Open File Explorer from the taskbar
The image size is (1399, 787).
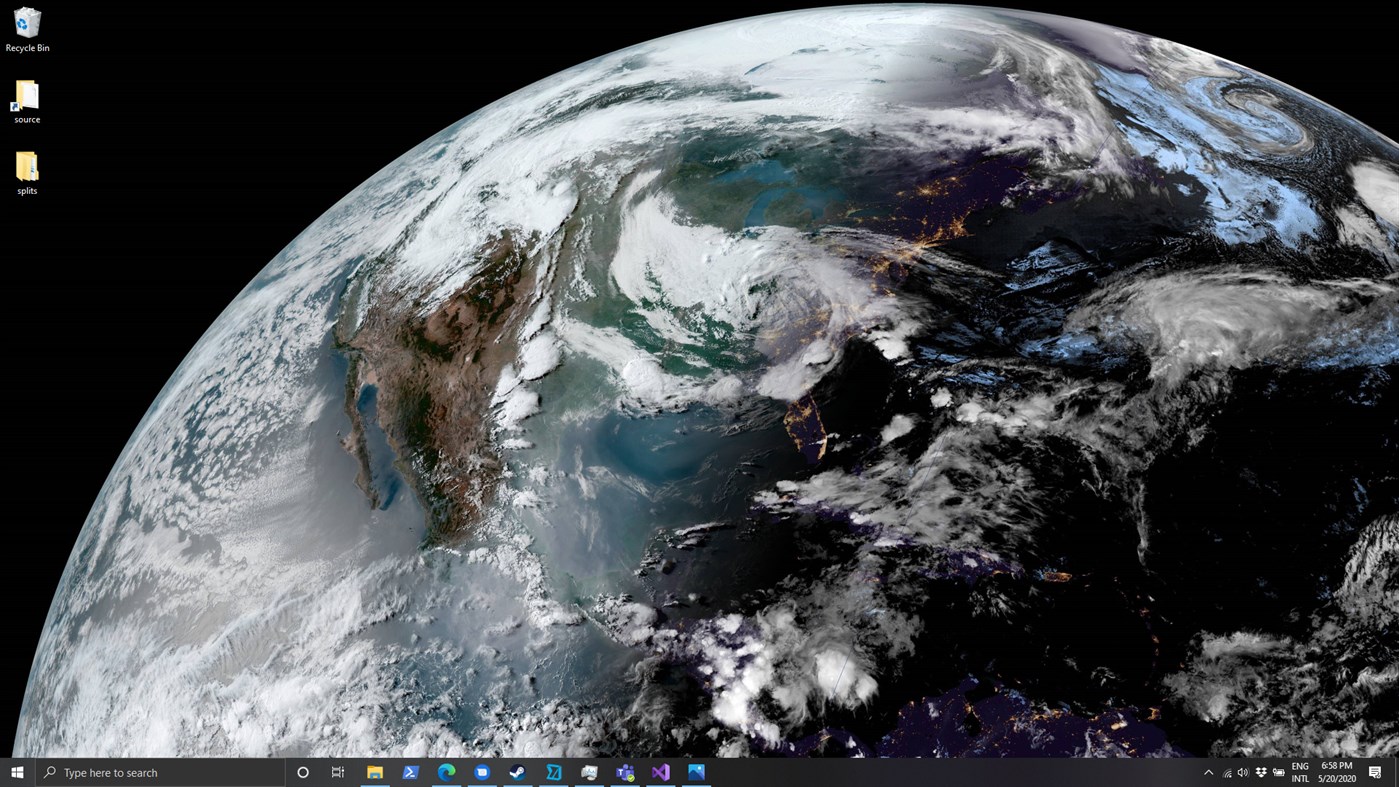coord(375,772)
